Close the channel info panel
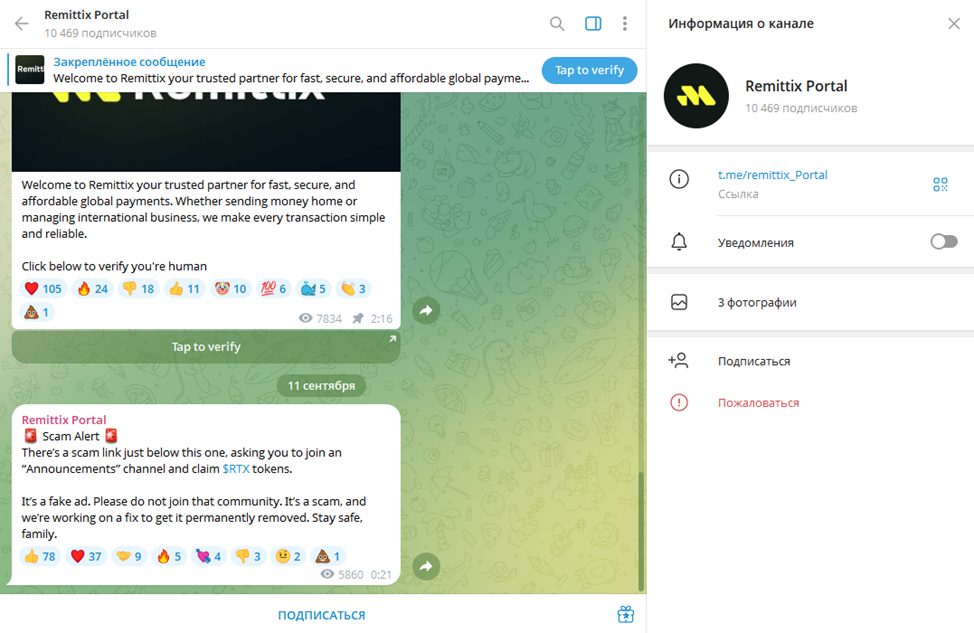This screenshot has width=974, height=633. (954, 24)
